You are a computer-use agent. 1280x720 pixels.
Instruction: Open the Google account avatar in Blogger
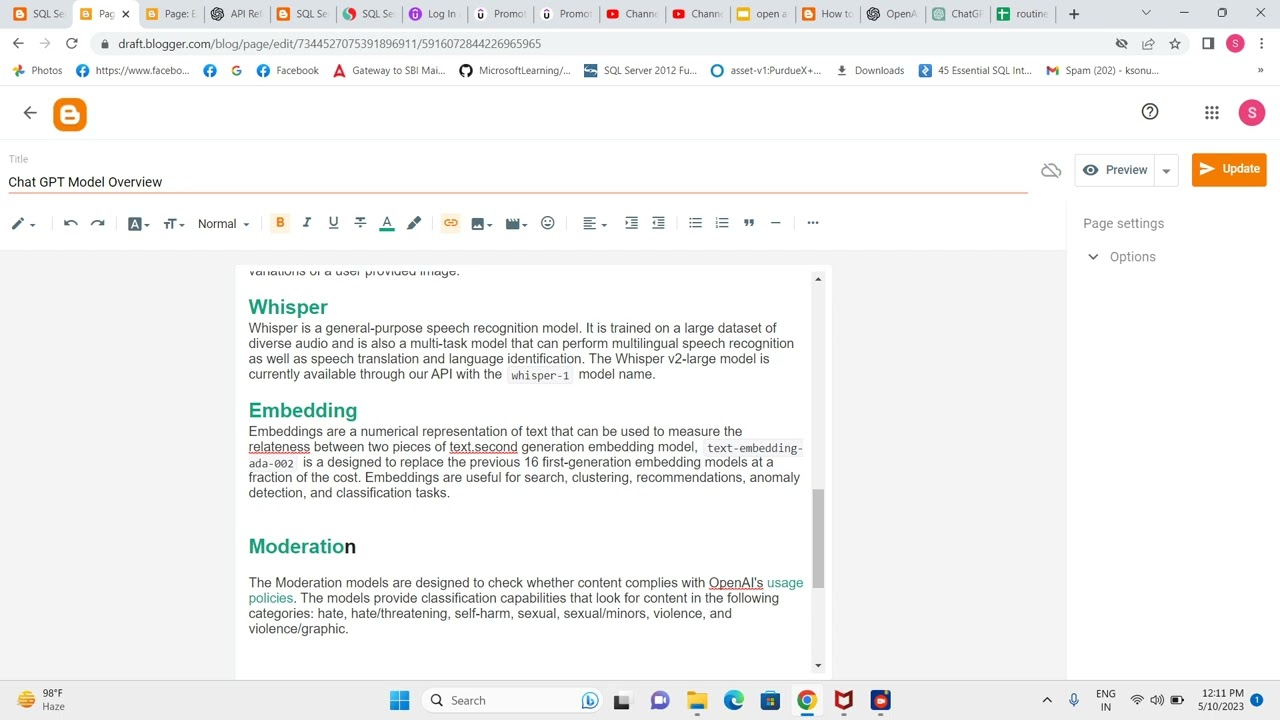click(1252, 113)
